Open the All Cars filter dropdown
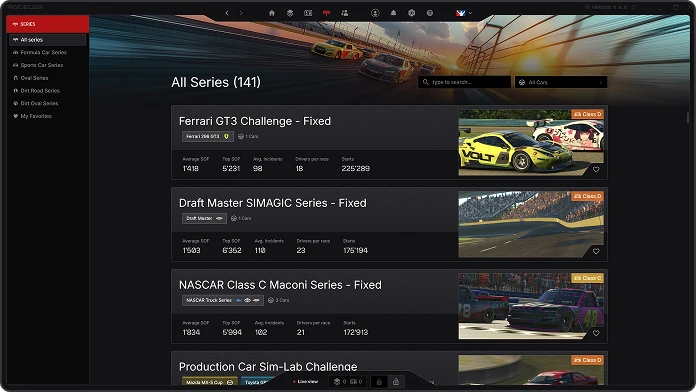696x392 pixels. [x=561, y=82]
